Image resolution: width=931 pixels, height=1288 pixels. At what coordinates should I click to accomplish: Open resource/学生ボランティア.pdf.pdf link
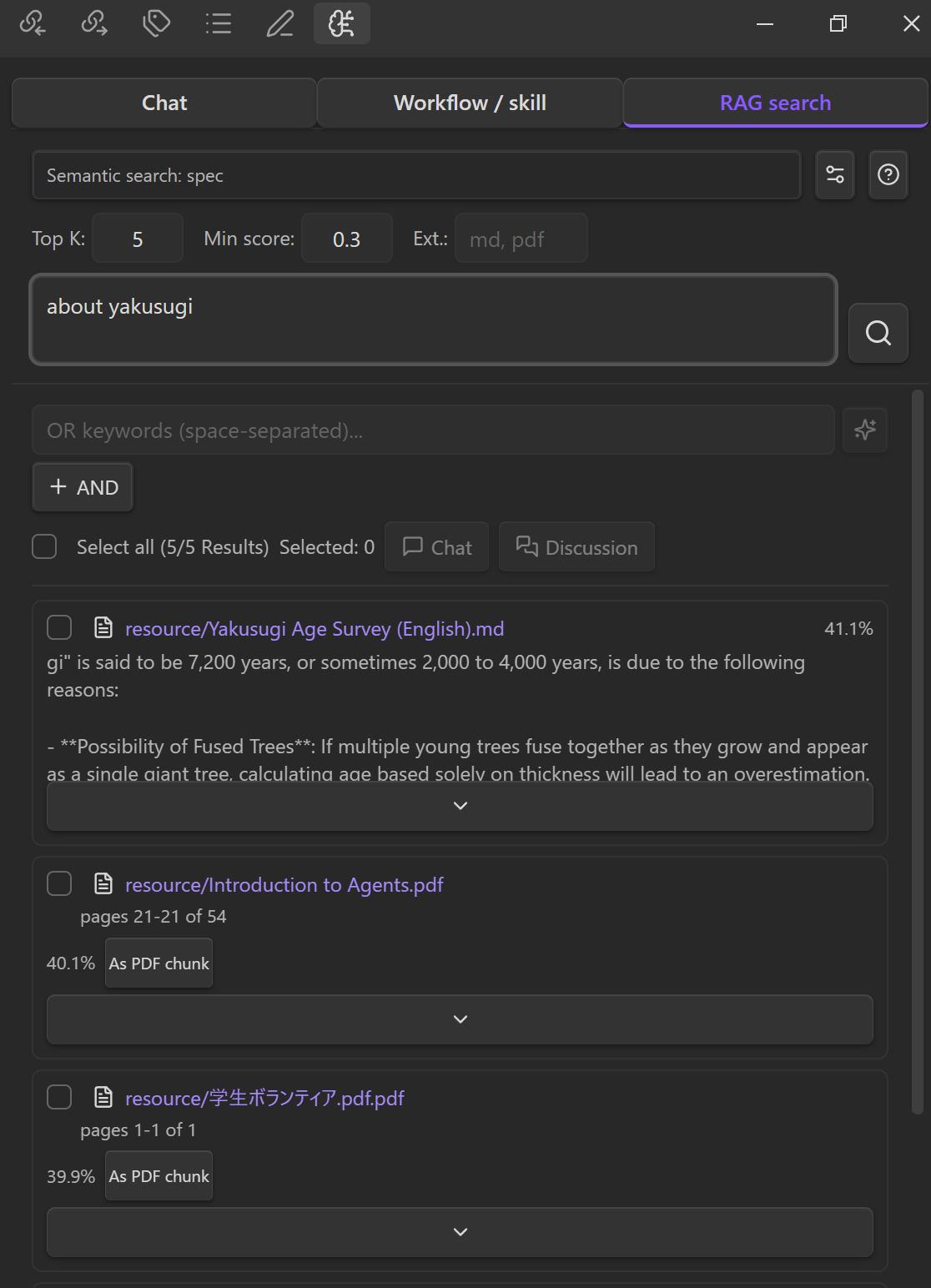pyautogui.click(x=264, y=1098)
